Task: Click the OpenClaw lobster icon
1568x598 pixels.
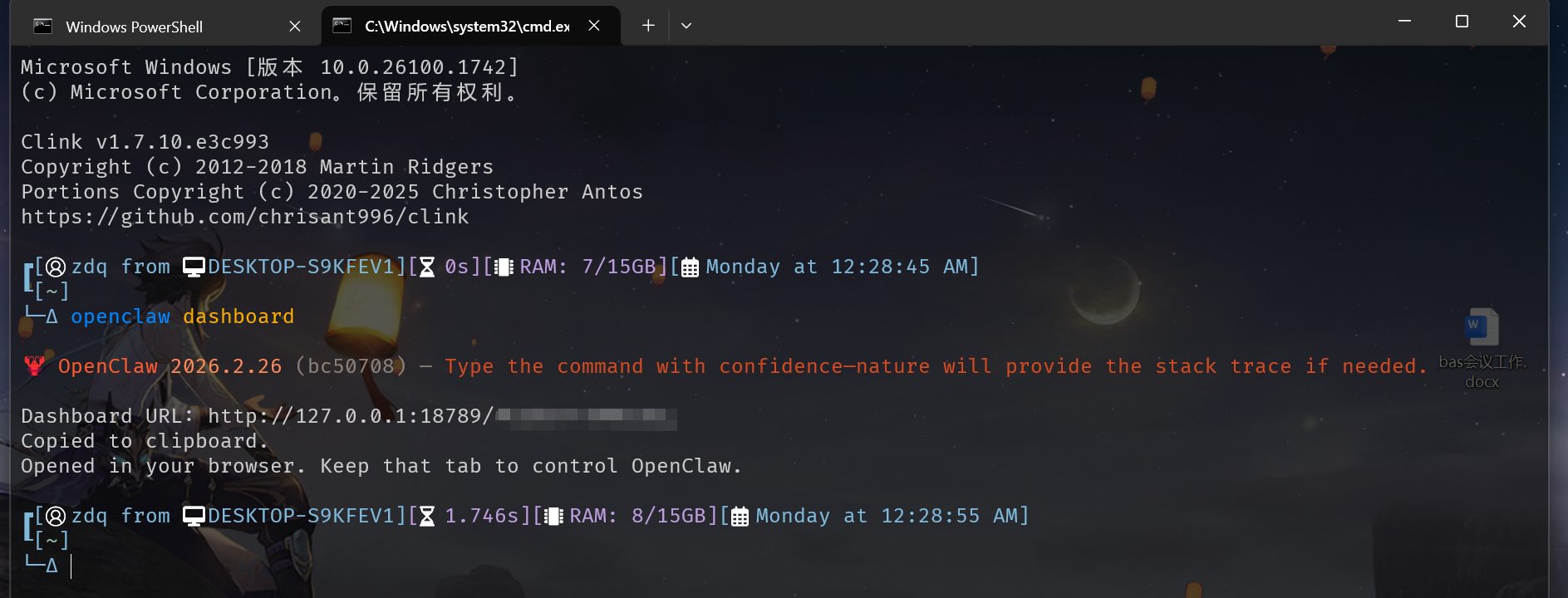Action: point(34,365)
